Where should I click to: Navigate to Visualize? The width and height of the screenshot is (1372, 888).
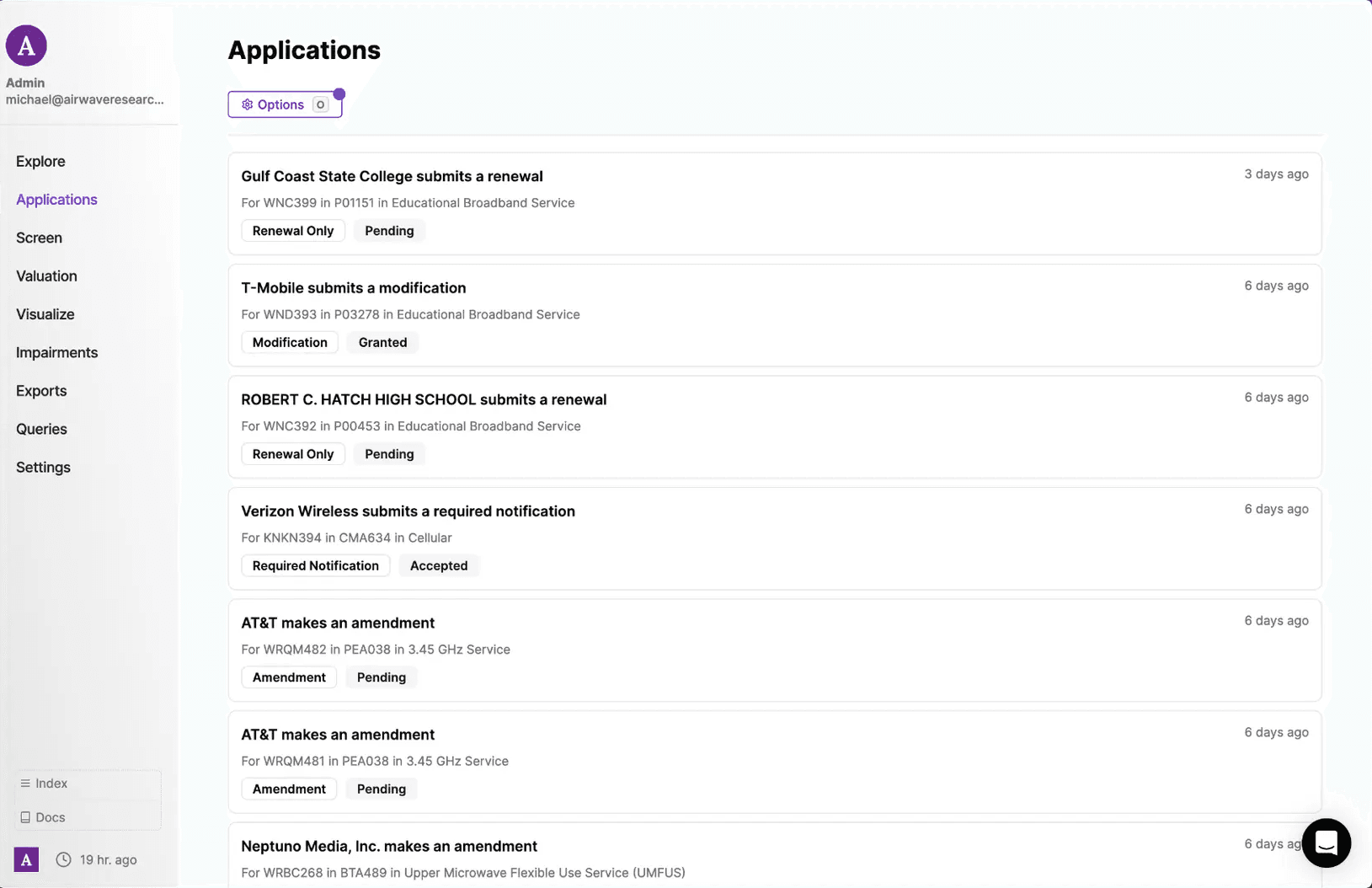[45, 314]
